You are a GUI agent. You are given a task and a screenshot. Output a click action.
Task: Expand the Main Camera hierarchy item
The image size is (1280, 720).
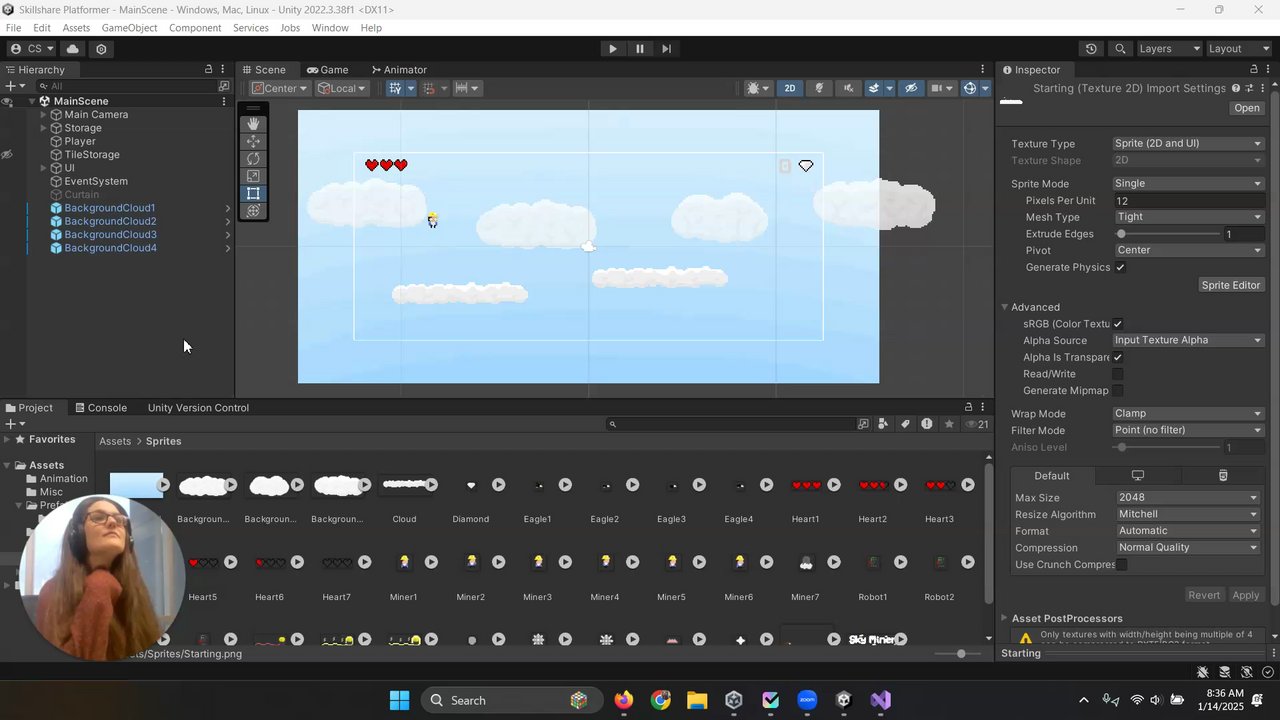43,115
